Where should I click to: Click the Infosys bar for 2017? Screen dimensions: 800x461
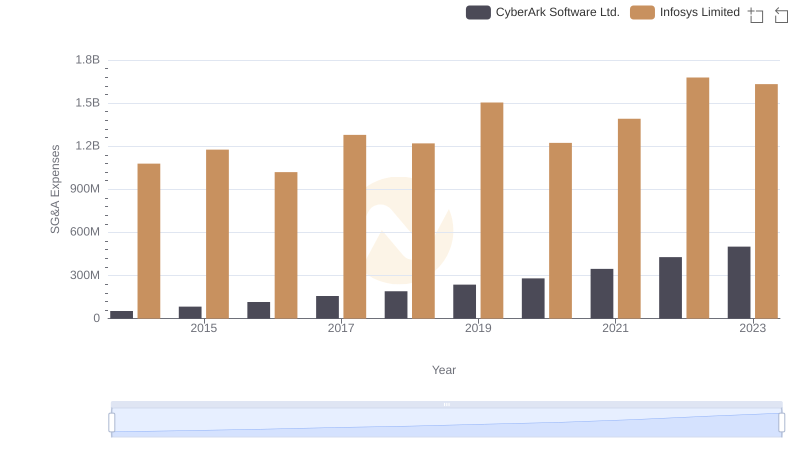(x=355, y=226)
